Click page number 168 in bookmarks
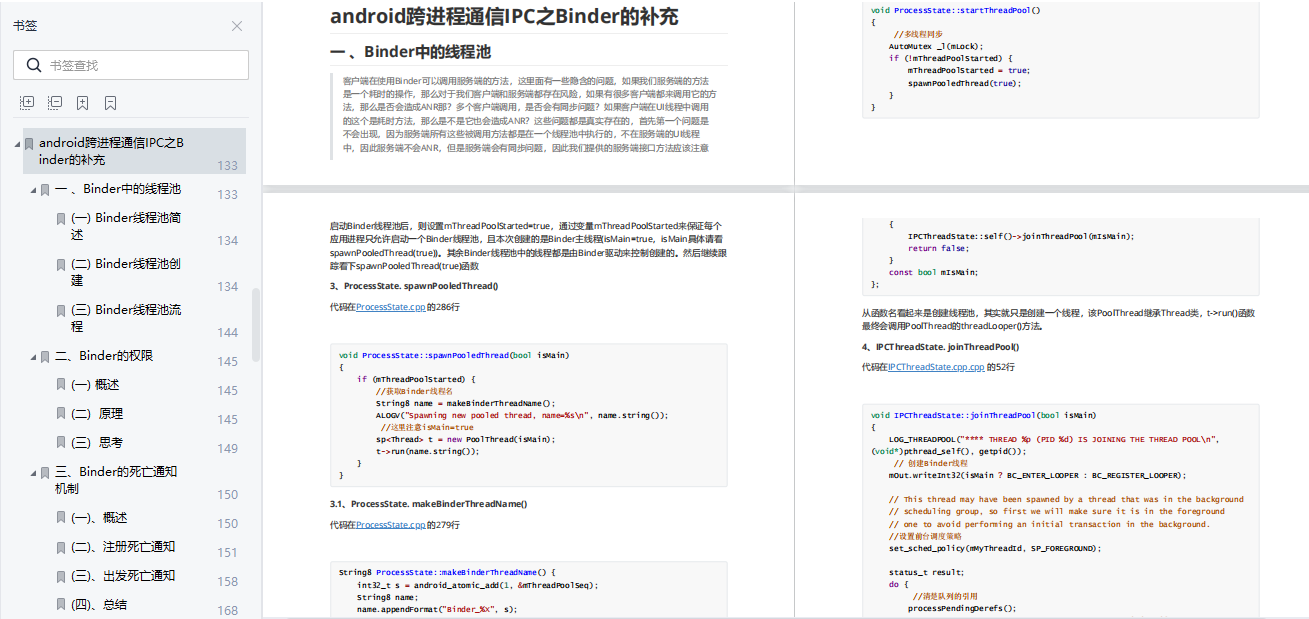Screen dimensions: 1309x619 228,610
